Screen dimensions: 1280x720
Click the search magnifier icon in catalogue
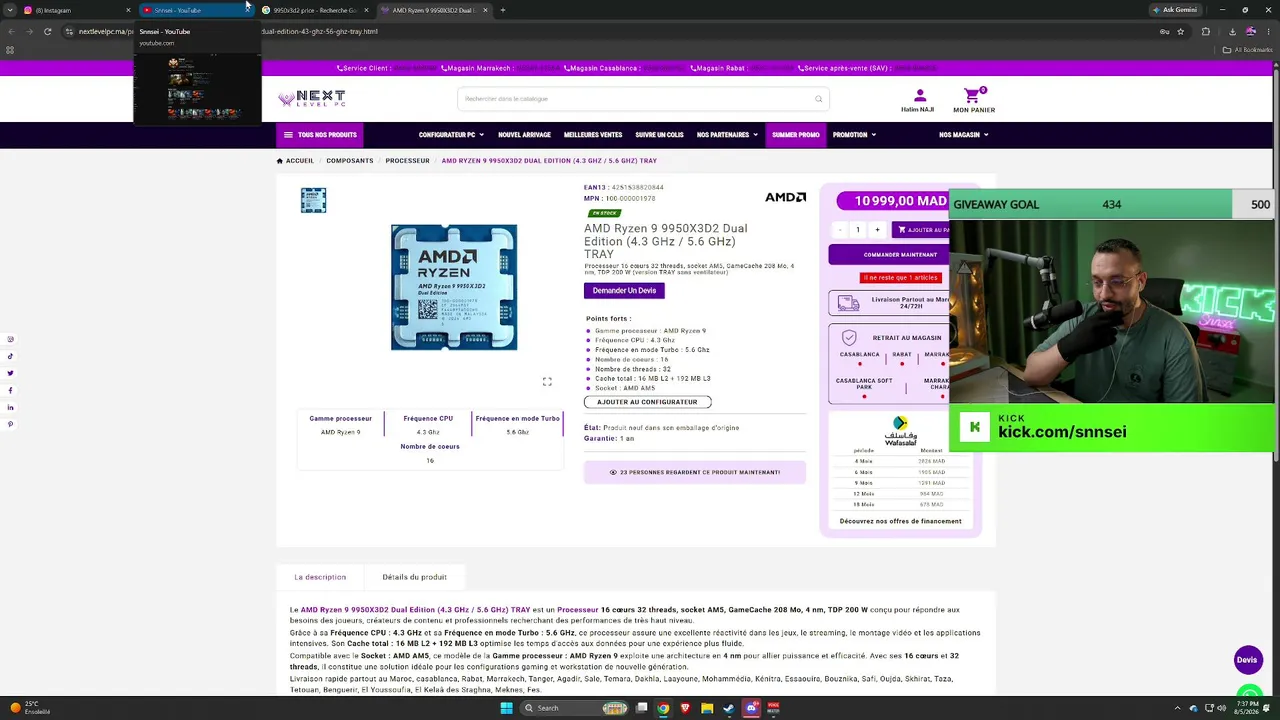click(818, 99)
